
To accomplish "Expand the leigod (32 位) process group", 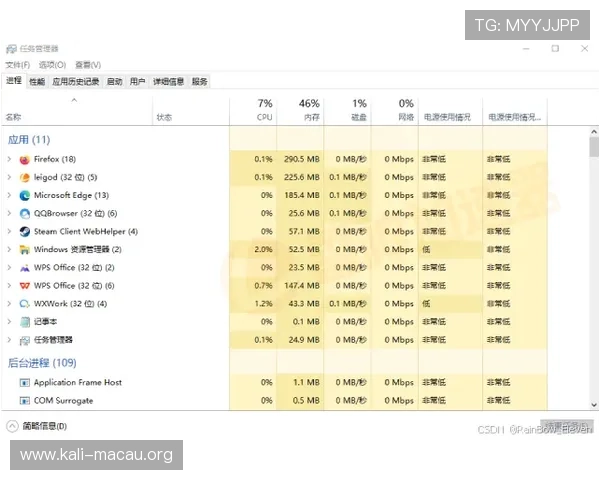I will [x=9, y=177].
